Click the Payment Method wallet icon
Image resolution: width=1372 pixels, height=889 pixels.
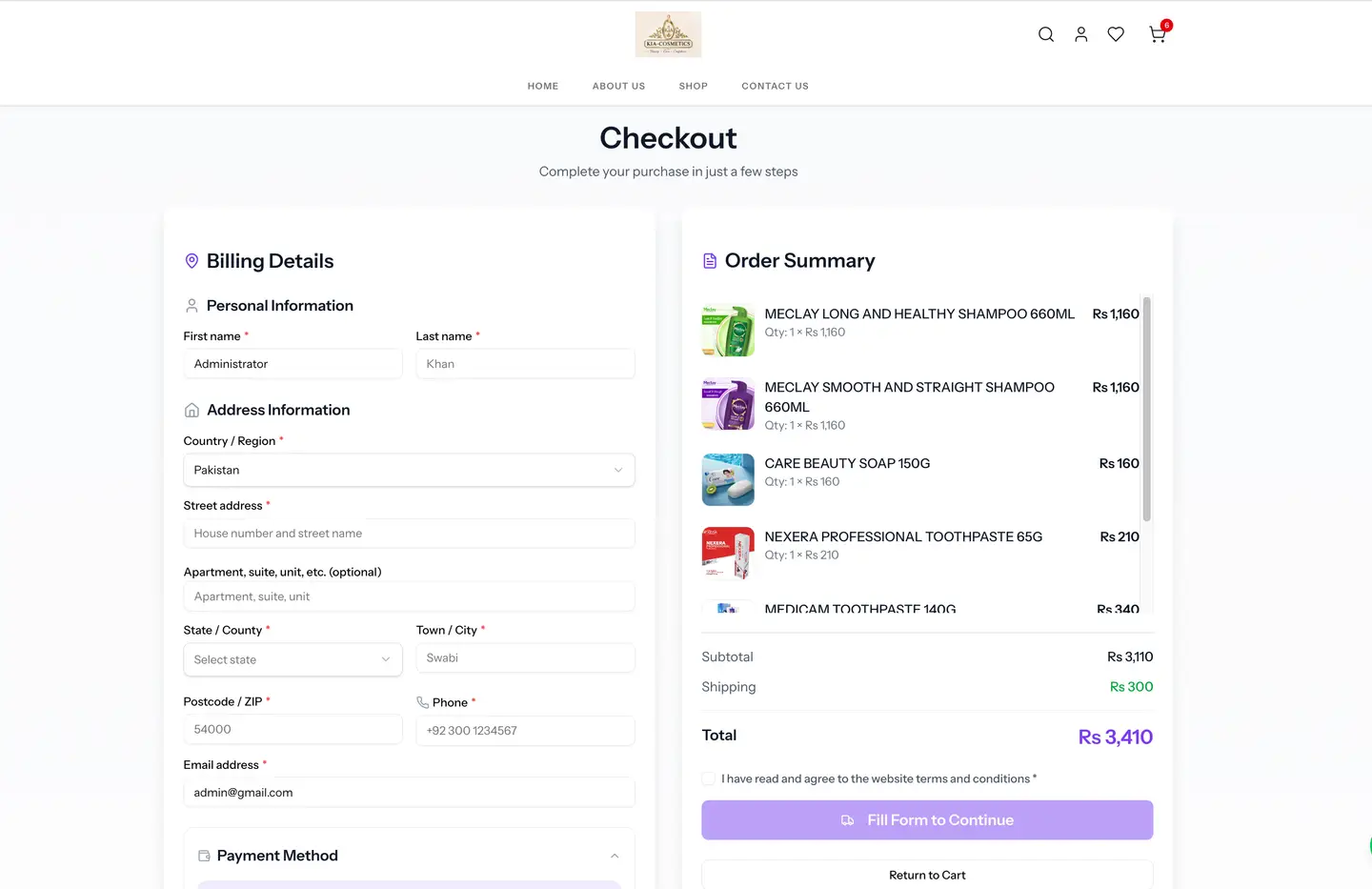point(204,856)
